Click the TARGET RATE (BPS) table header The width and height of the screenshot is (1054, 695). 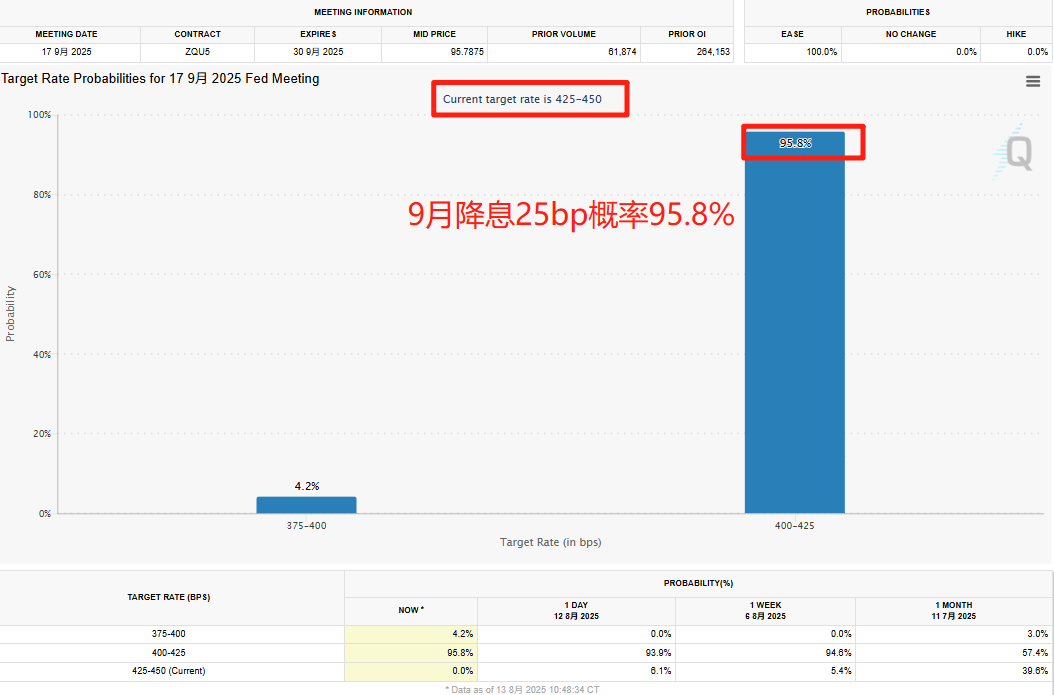[x=169, y=597]
